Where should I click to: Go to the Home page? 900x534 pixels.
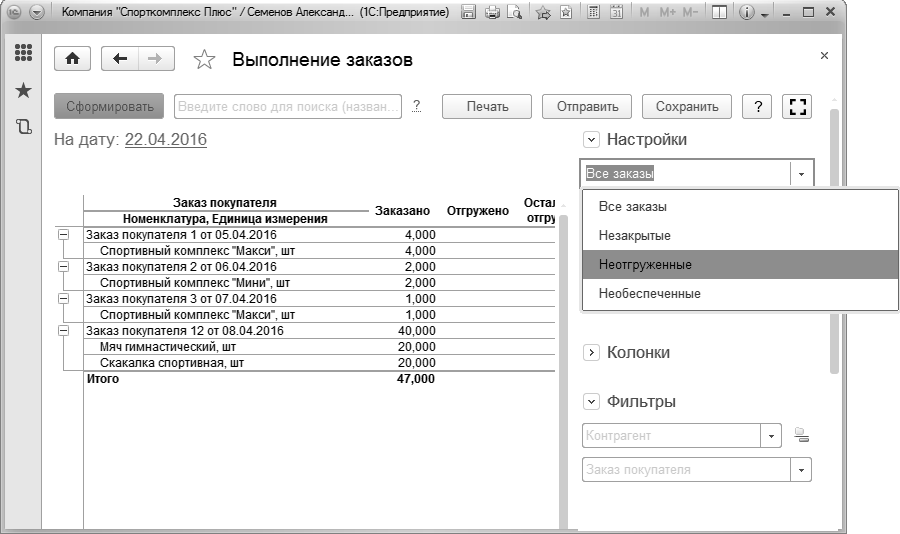point(72,59)
